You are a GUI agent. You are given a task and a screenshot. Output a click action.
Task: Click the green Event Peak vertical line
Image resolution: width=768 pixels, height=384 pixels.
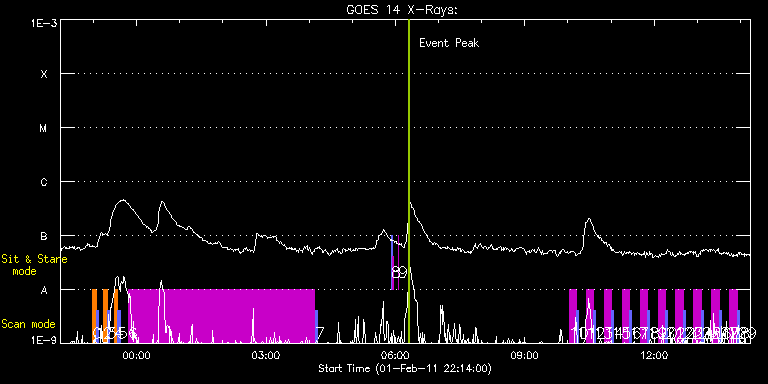click(x=409, y=181)
